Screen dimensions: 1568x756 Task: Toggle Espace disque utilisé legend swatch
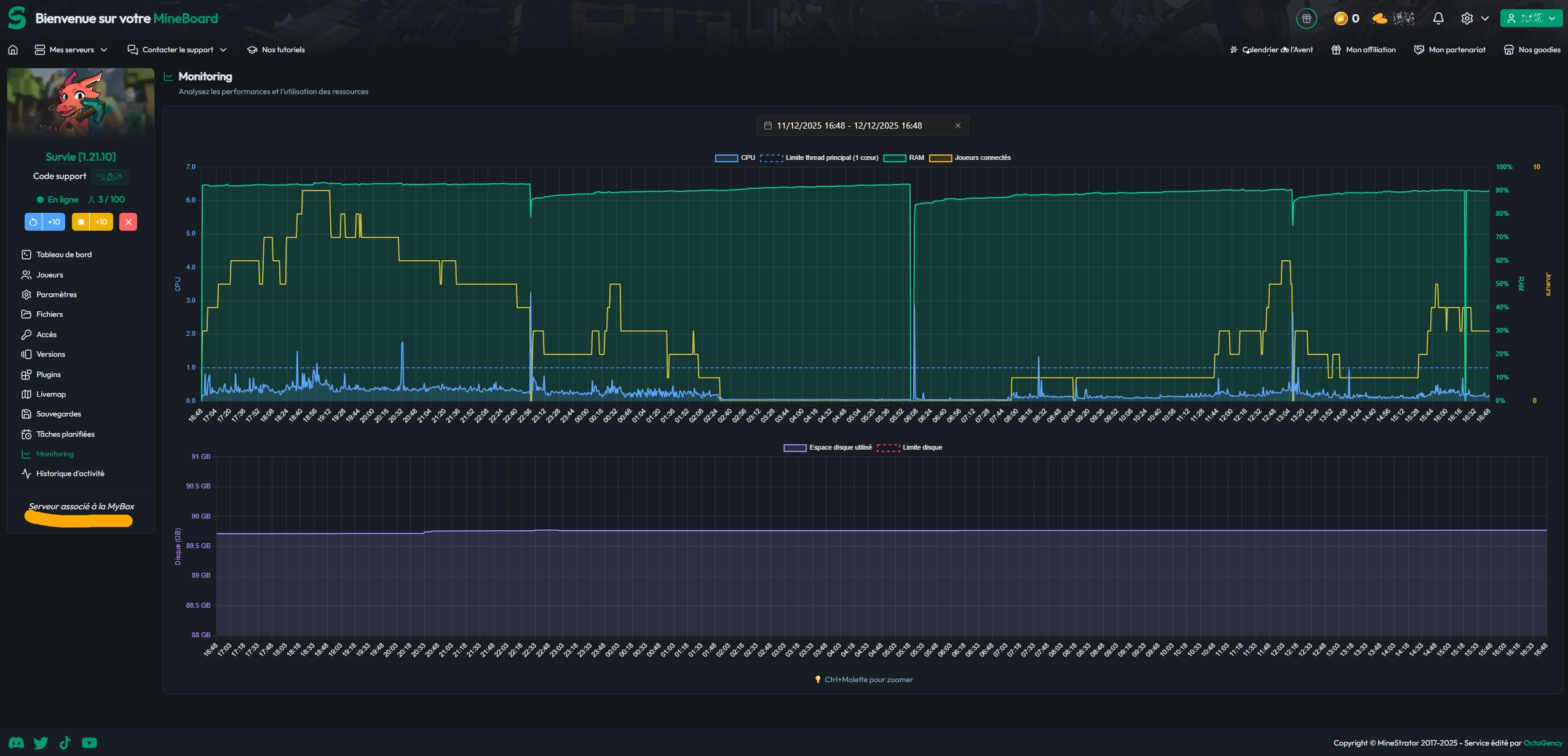coord(794,448)
